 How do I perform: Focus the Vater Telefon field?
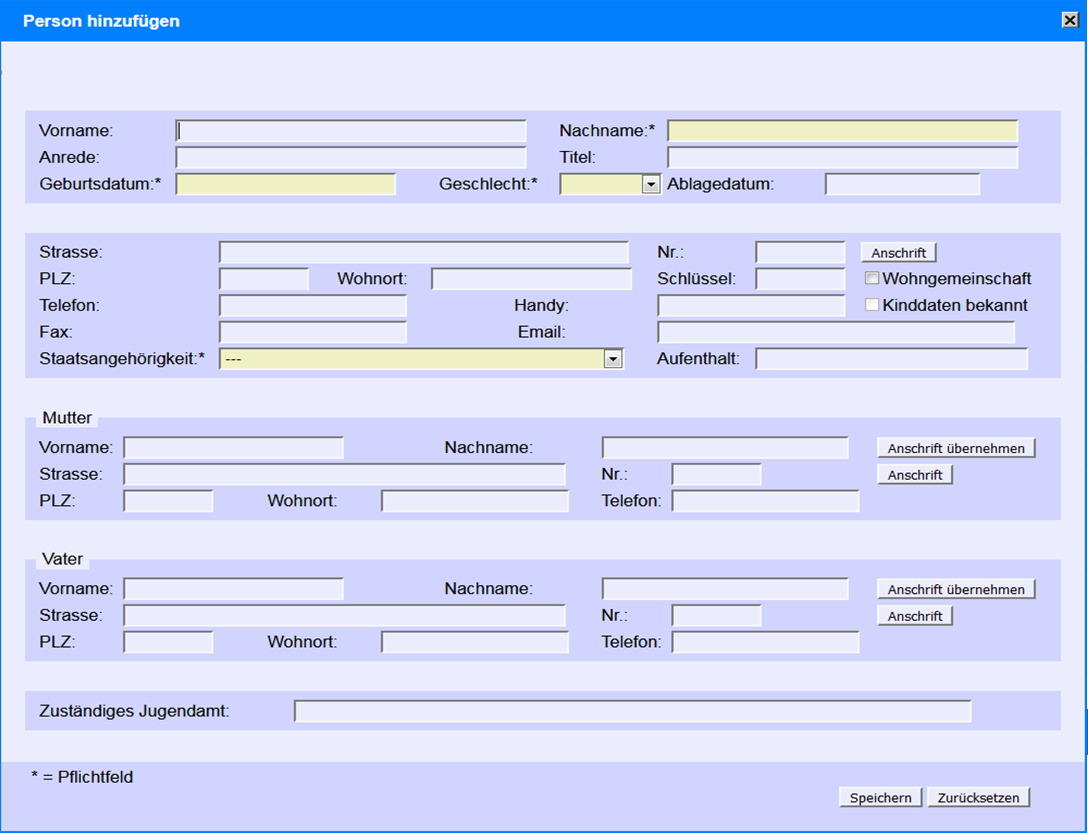(765, 642)
